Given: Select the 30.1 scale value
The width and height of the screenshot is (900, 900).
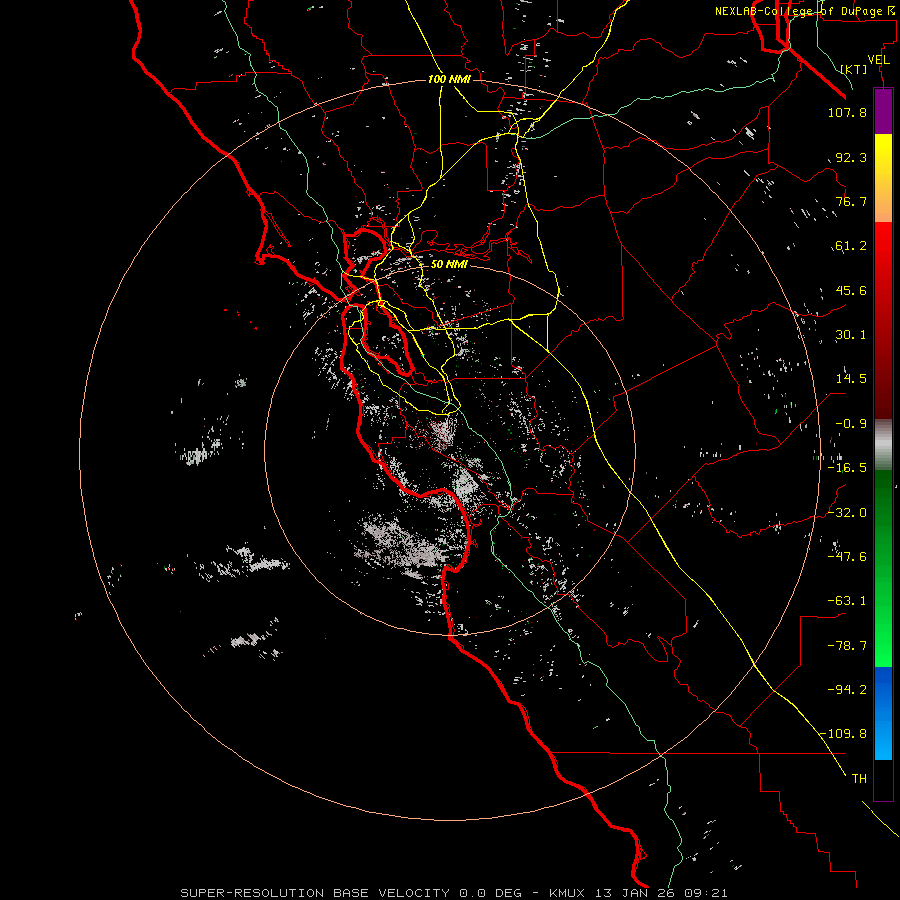Looking at the screenshot, I should (x=851, y=335).
